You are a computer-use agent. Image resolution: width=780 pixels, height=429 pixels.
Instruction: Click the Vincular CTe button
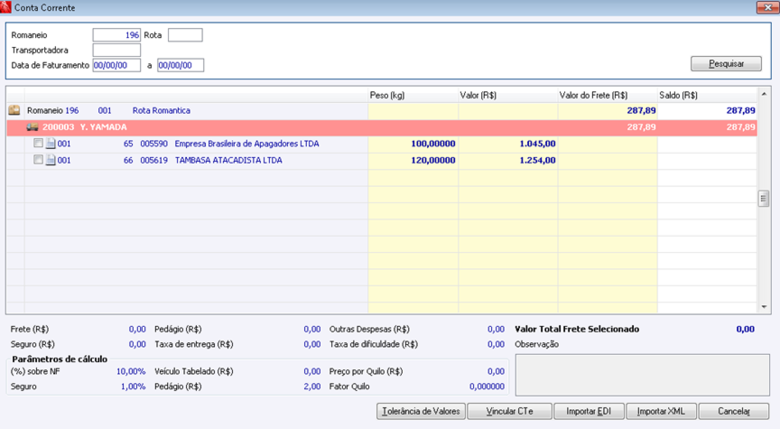click(509, 411)
